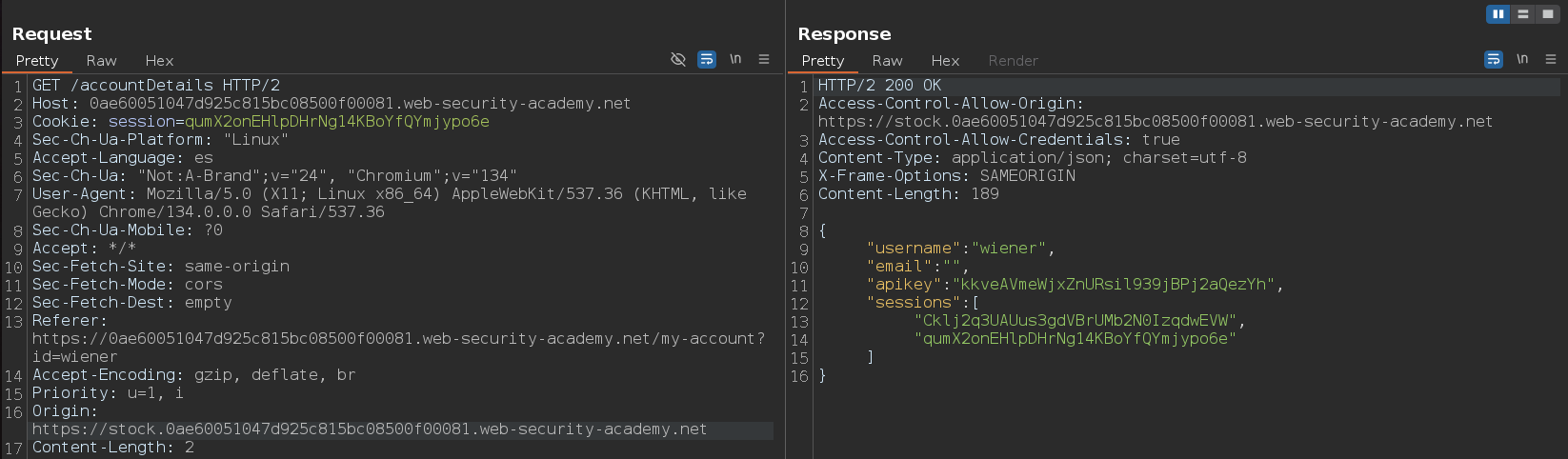Open the Response Render tab

[x=1013, y=60]
